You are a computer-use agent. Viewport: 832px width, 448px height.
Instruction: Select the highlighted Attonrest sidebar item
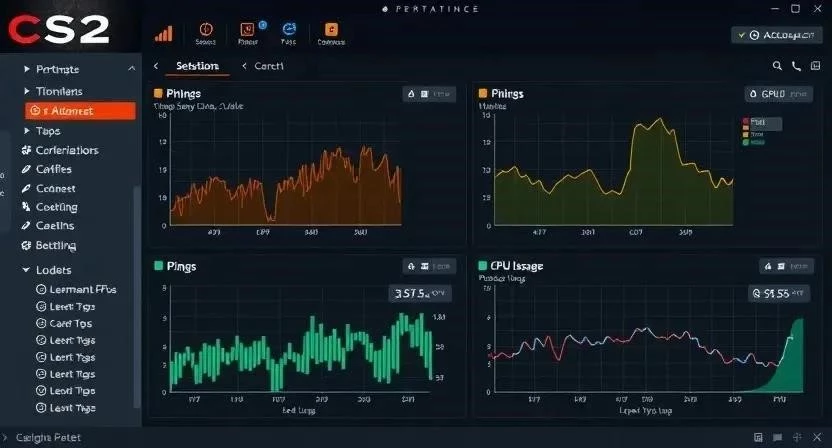(x=78, y=111)
